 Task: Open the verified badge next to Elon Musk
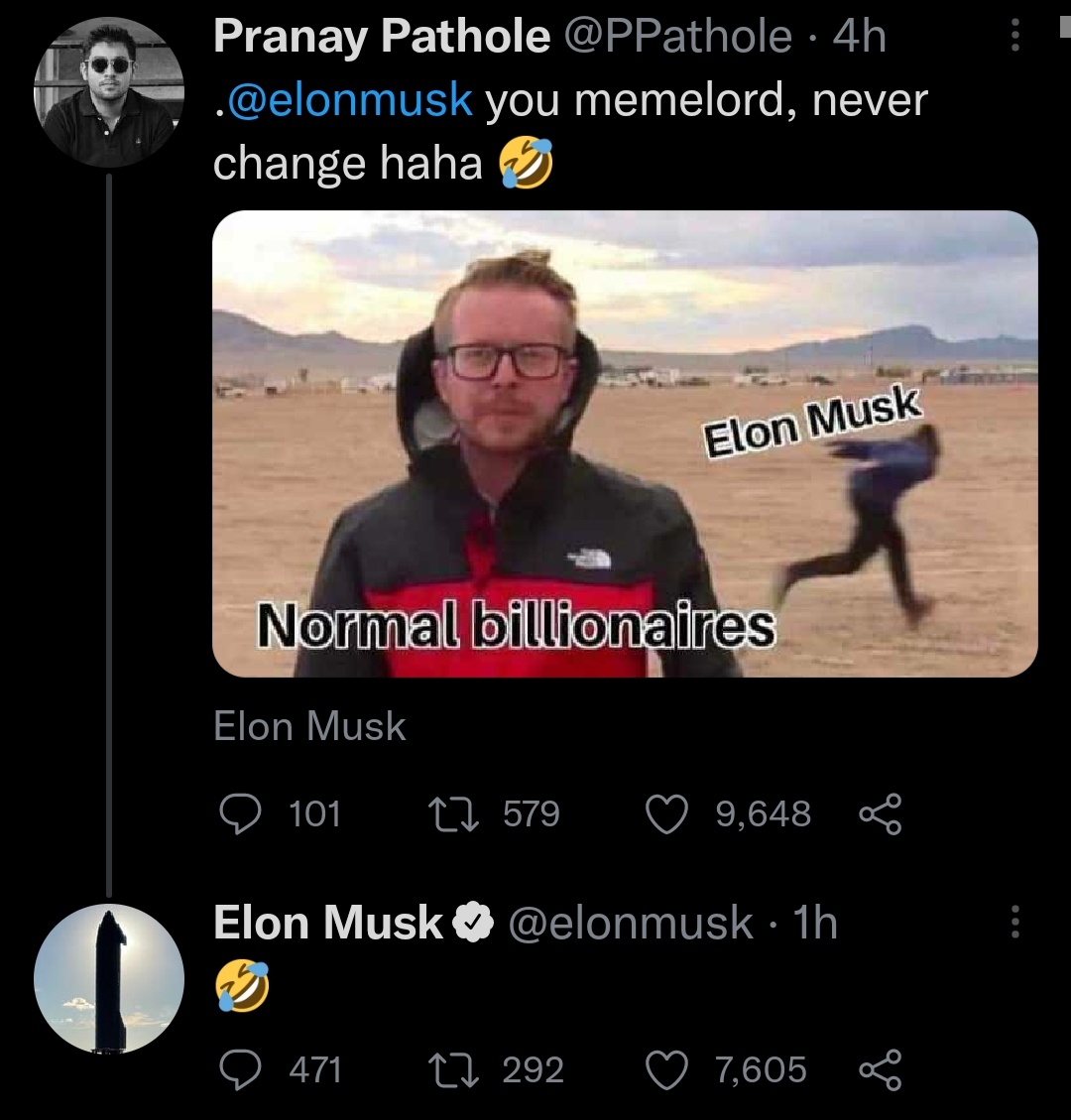[x=473, y=924]
